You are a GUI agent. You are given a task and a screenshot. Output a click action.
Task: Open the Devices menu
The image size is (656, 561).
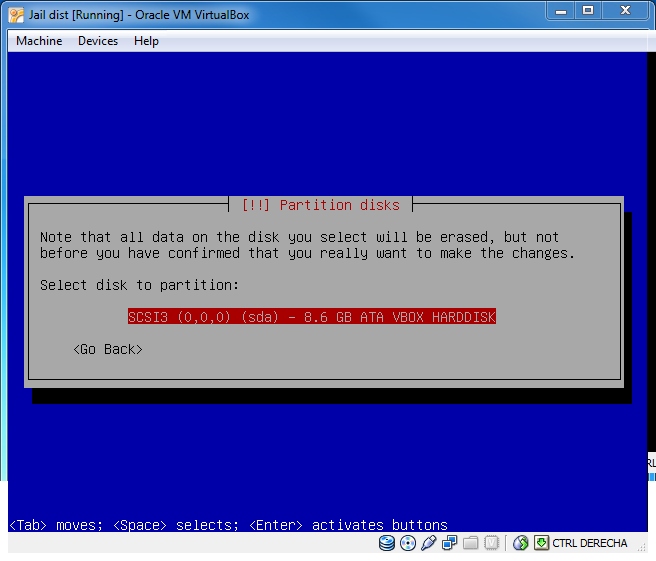pos(98,41)
